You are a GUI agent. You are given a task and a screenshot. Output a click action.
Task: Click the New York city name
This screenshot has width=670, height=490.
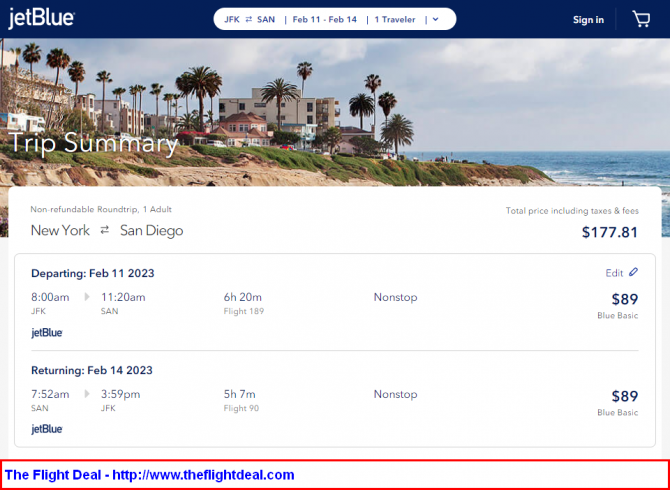click(x=60, y=231)
